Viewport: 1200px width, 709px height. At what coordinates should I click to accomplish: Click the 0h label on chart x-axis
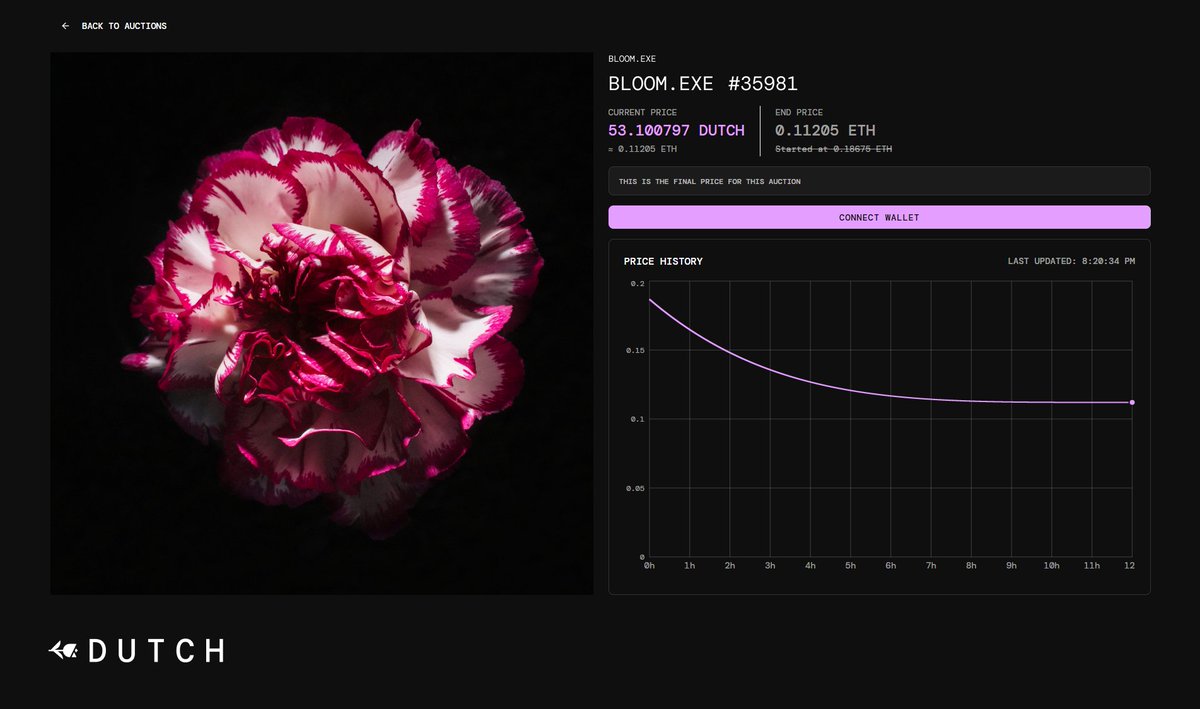point(649,566)
